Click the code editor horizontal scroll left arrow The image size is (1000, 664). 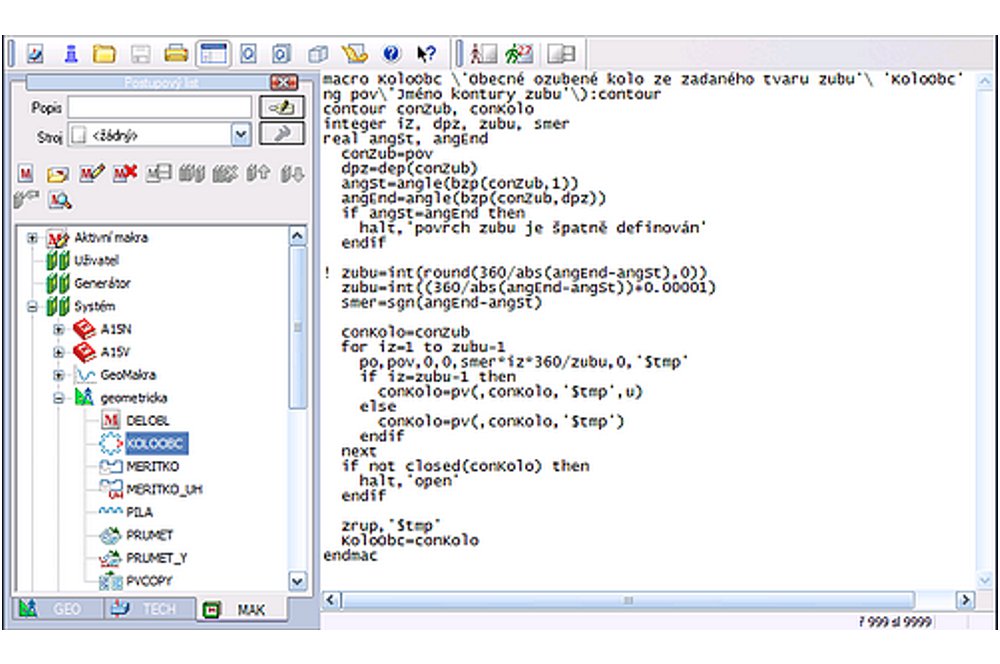click(330, 600)
